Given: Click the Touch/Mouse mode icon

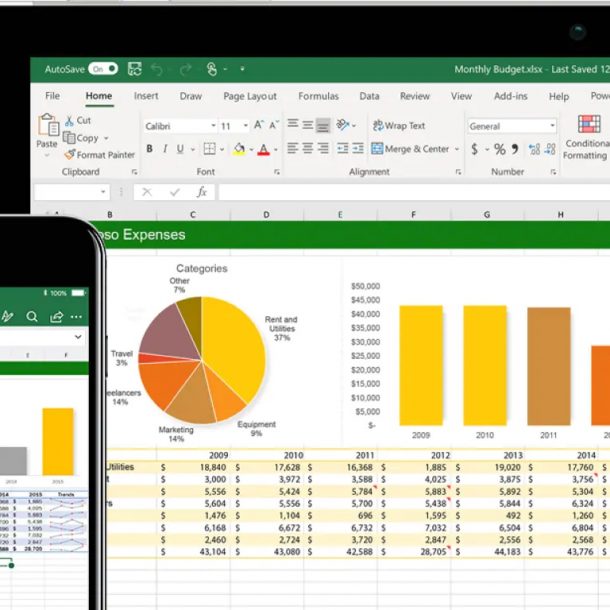Looking at the screenshot, I should 212,69.
